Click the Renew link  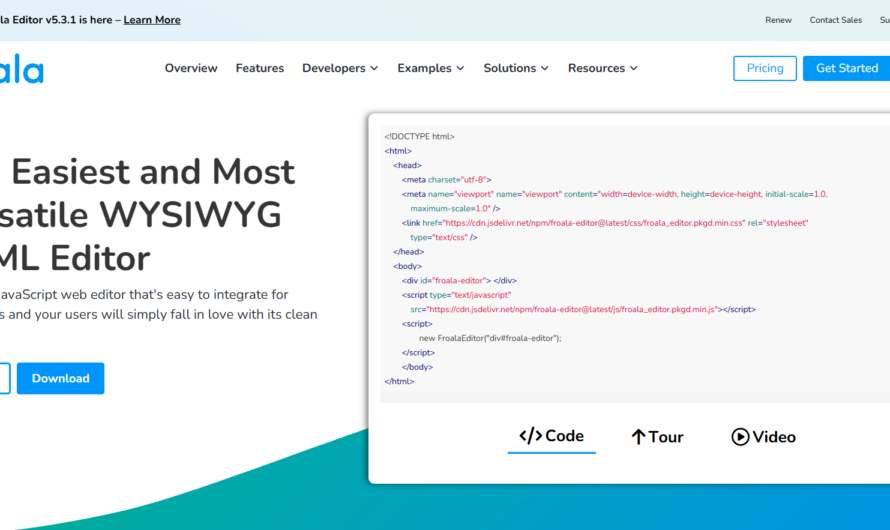pyautogui.click(x=778, y=20)
